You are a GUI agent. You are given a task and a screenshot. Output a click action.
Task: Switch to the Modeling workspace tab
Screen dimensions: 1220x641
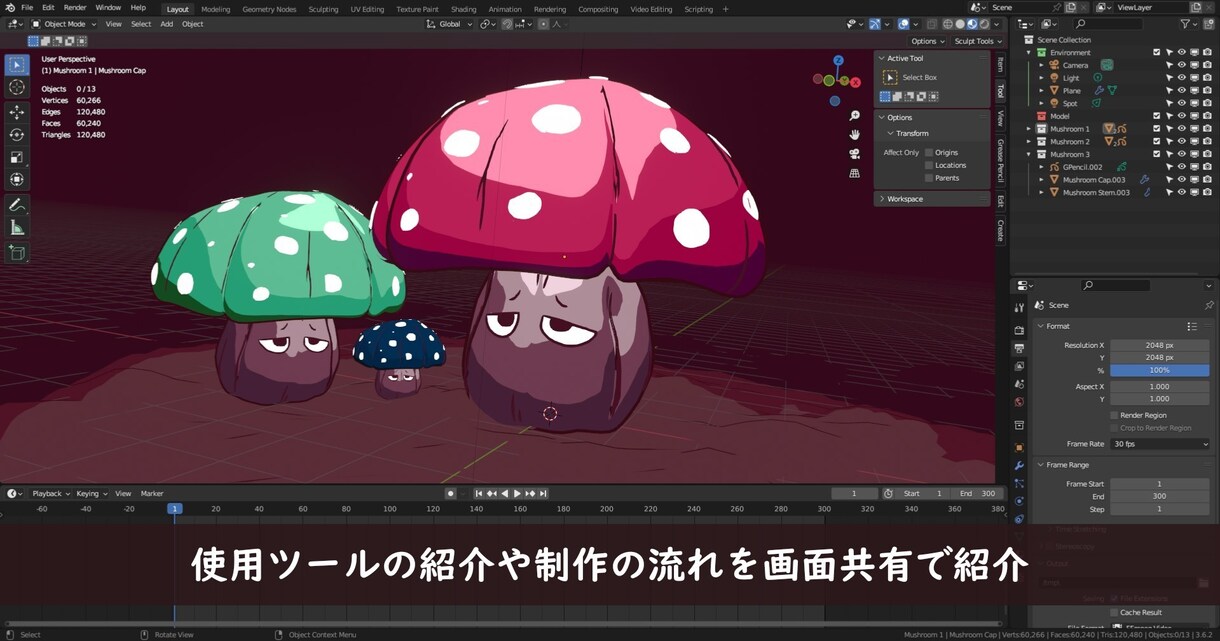point(215,9)
